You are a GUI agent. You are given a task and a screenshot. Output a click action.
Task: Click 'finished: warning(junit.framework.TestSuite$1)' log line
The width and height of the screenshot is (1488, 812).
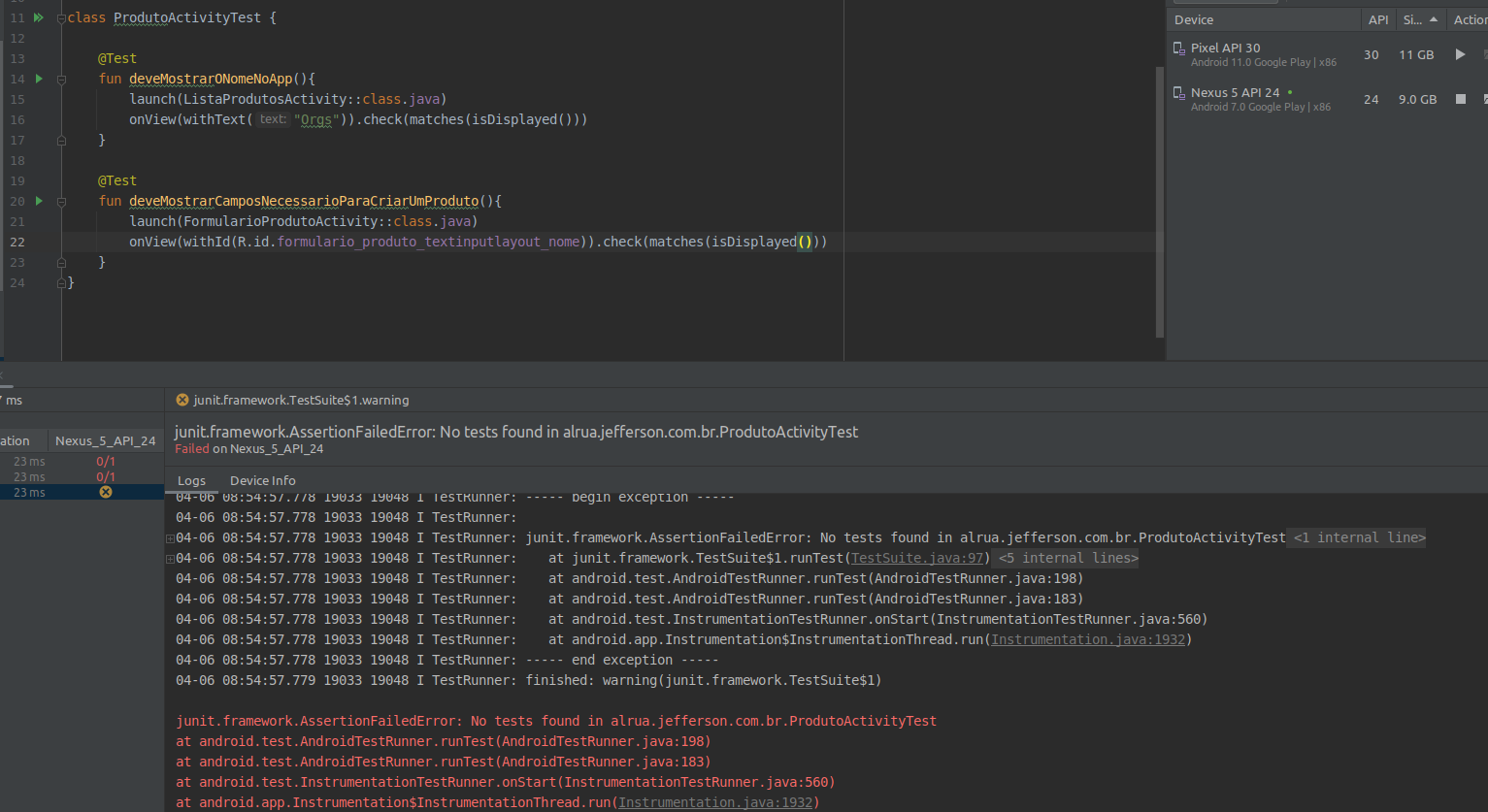pos(529,680)
